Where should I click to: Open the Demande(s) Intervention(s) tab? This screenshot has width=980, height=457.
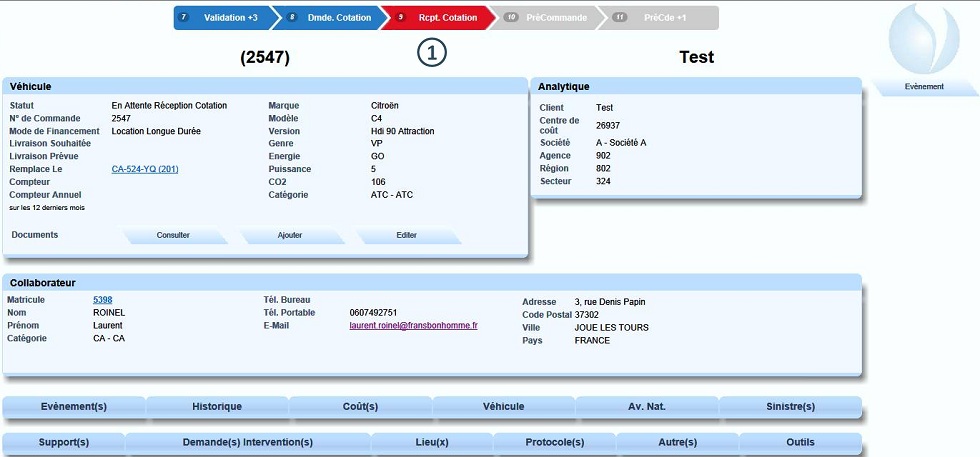point(248,443)
